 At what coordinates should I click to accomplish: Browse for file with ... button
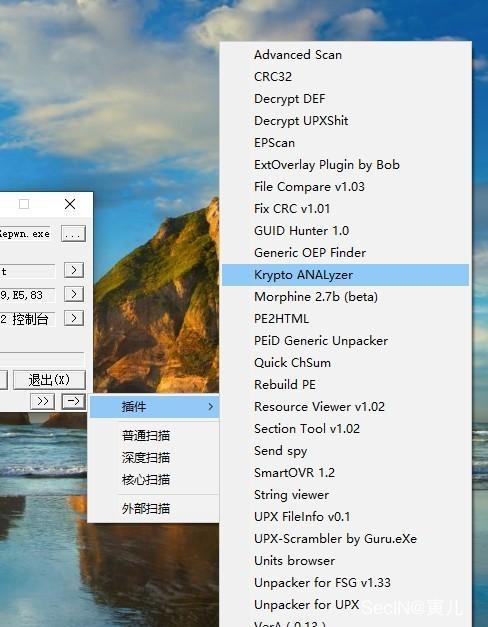(x=73, y=234)
